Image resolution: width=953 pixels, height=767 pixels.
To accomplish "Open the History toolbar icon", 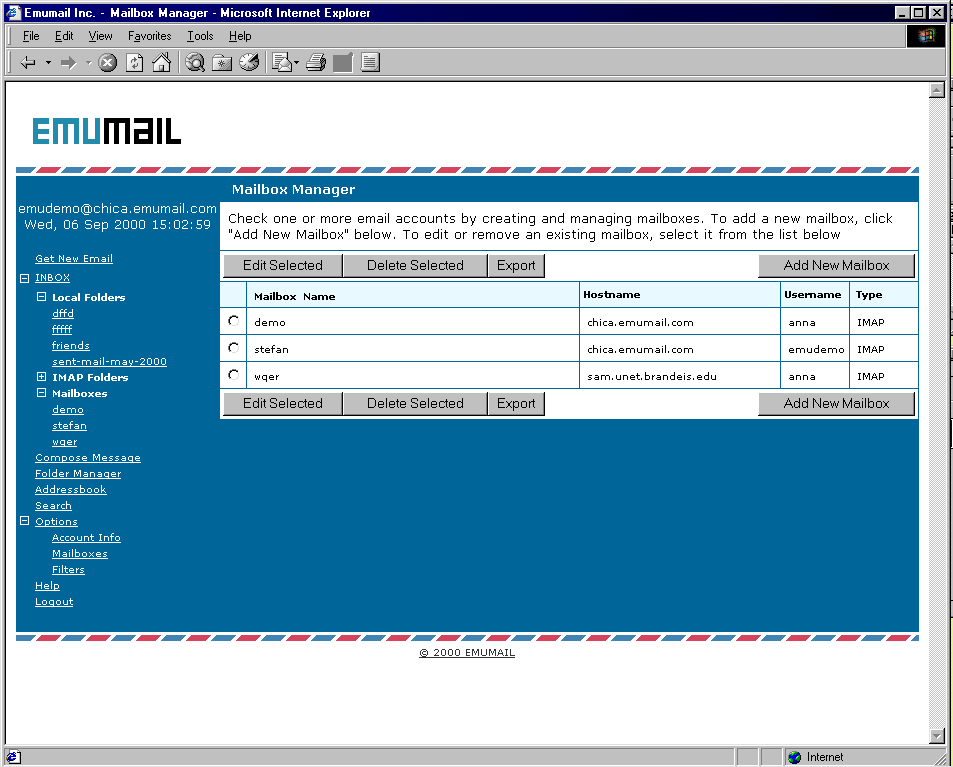I will [249, 63].
